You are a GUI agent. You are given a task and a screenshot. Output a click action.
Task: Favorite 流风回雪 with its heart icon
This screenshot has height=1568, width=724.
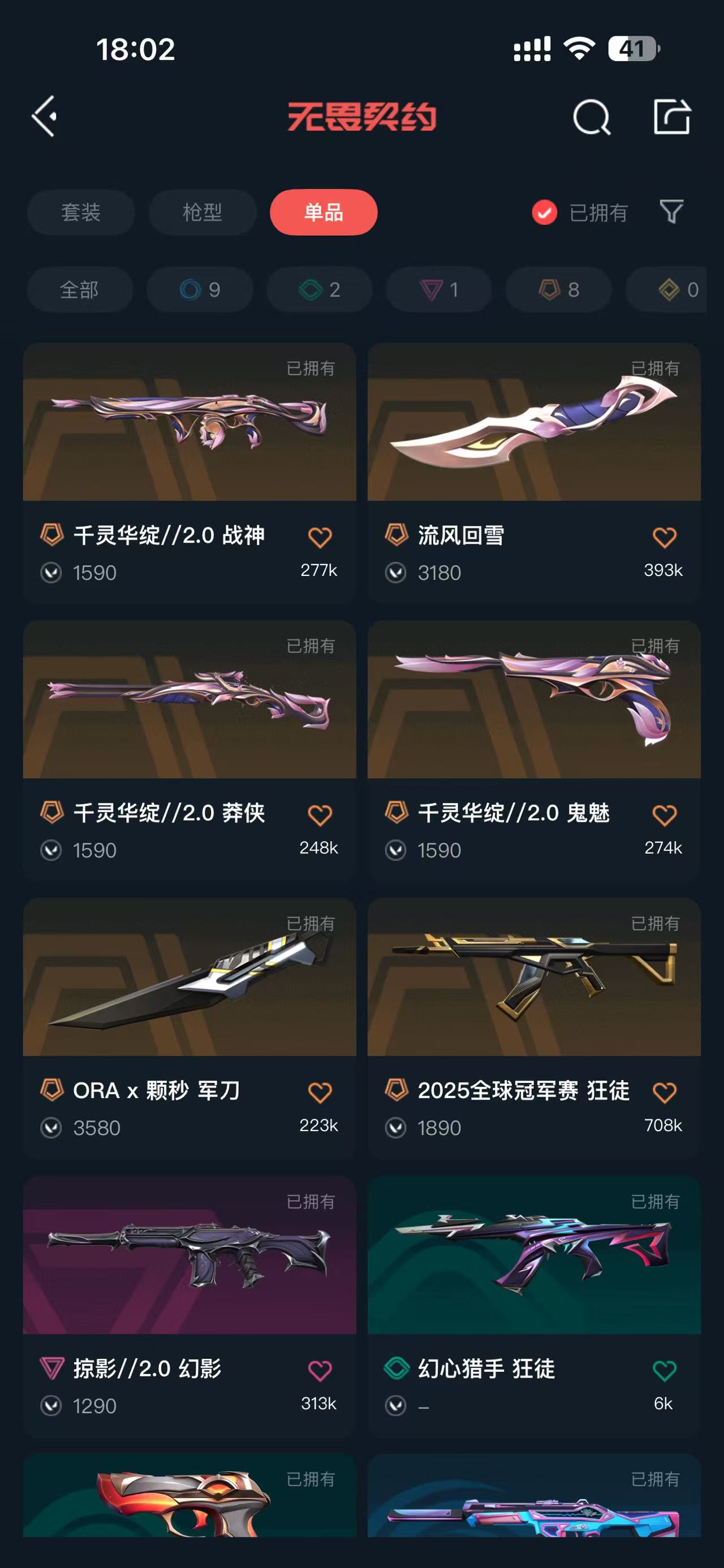[x=664, y=538]
